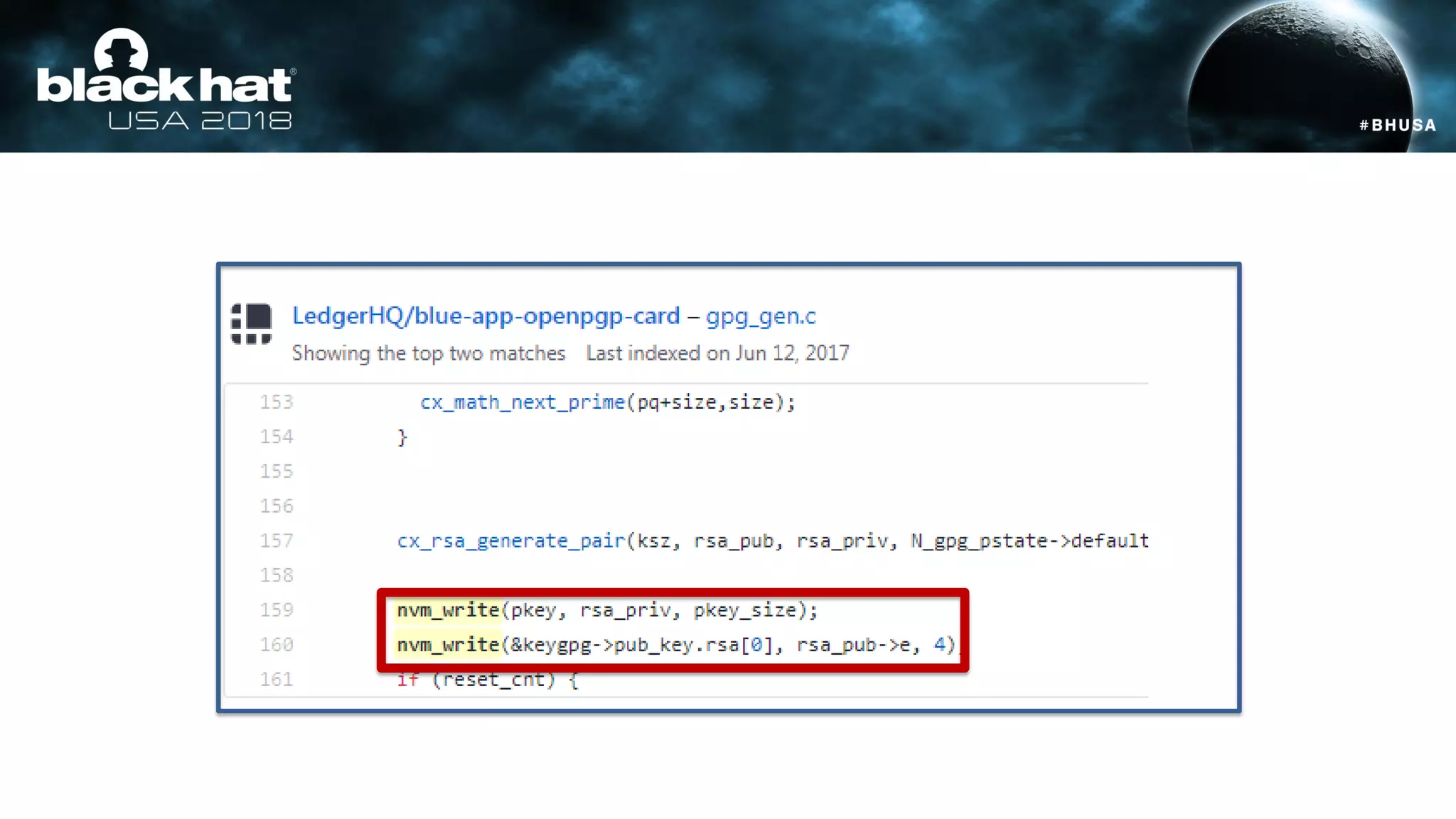This screenshot has height=819, width=1456.
Task: Open the LedgerHQ/blue-app-openpgp-card repository link
Action: tap(486, 316)
